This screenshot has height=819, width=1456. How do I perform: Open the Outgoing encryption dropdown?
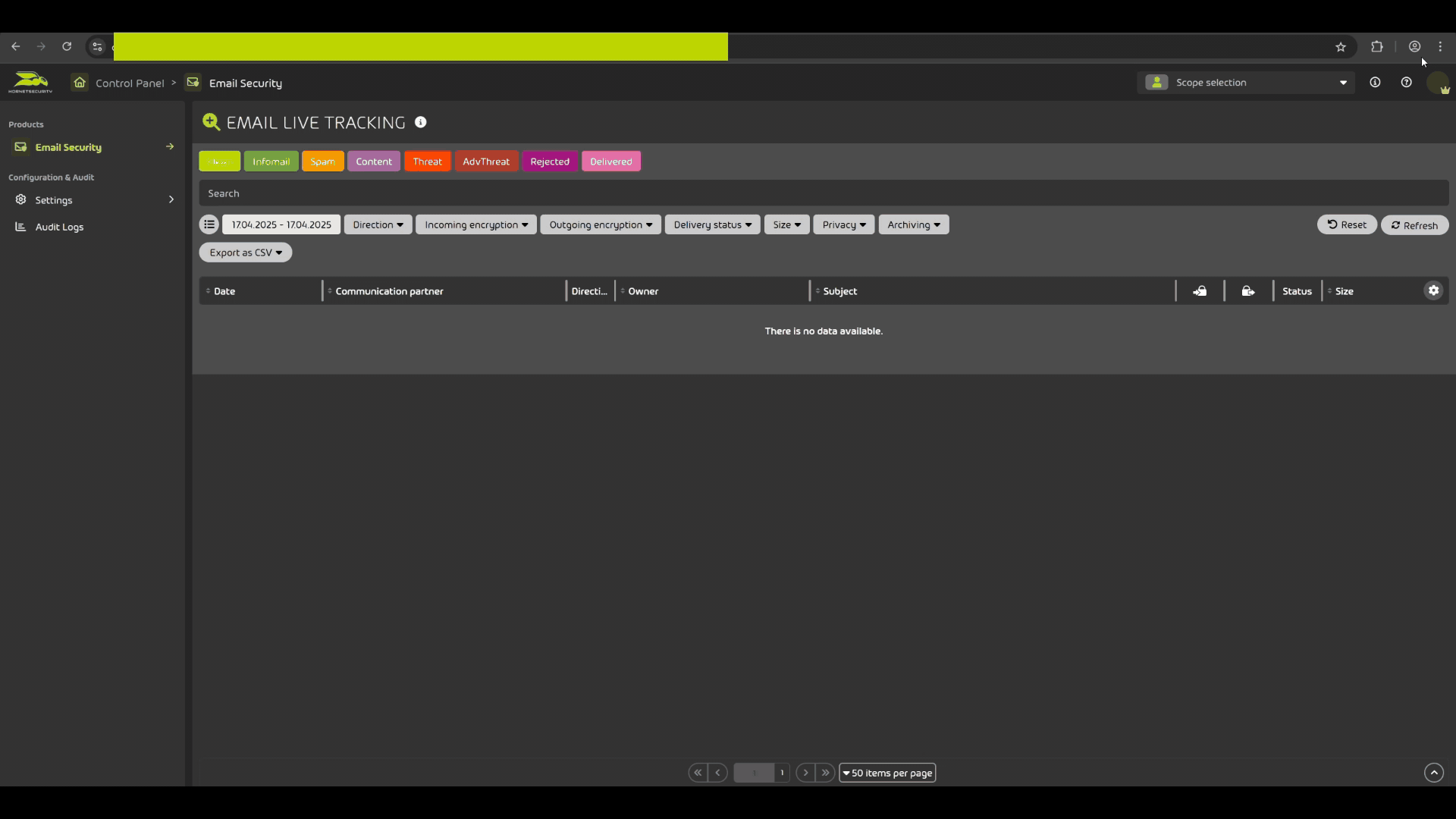click(x=601, y=224)
